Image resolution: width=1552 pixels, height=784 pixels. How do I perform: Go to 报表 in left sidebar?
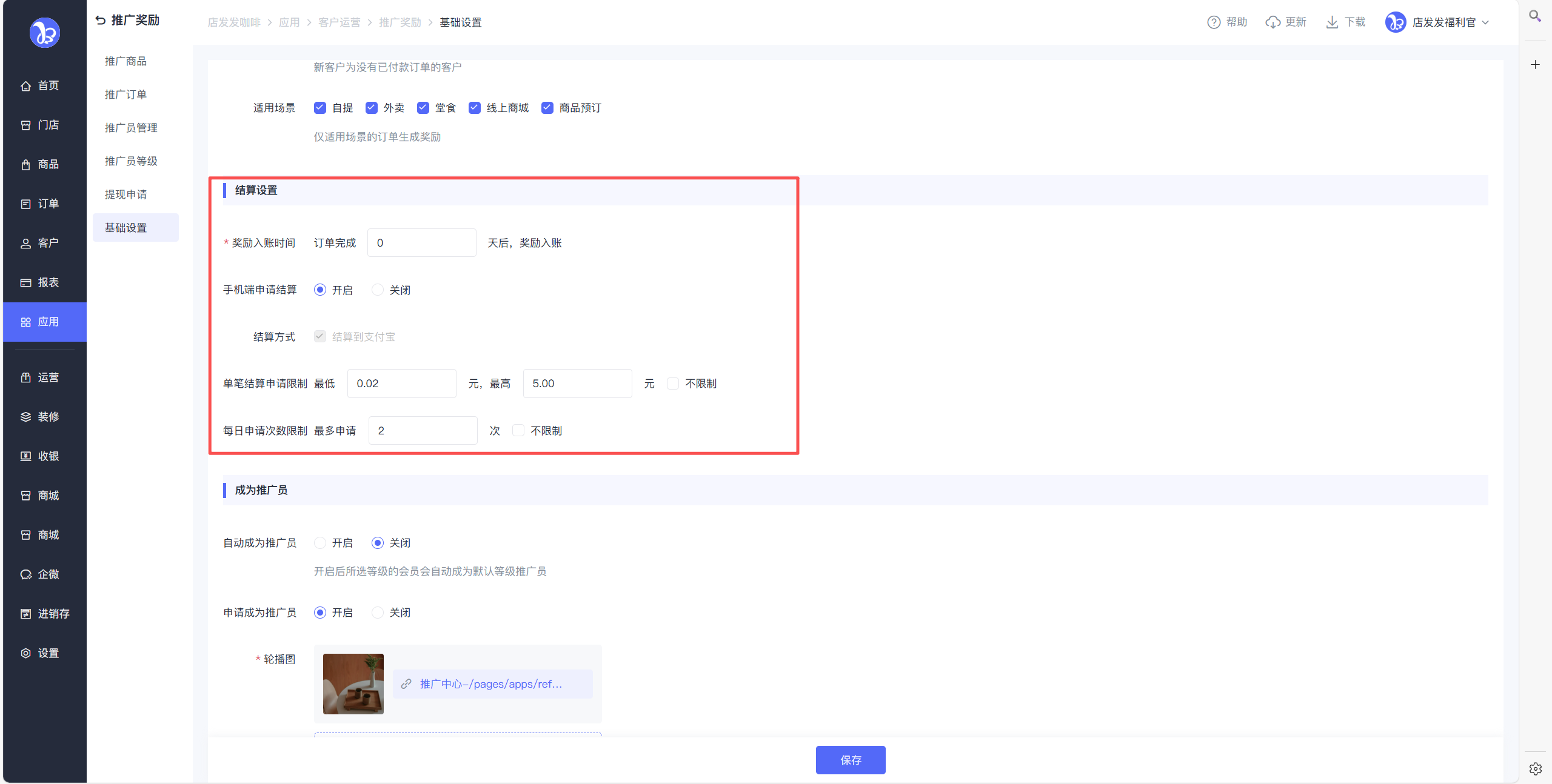48,282
